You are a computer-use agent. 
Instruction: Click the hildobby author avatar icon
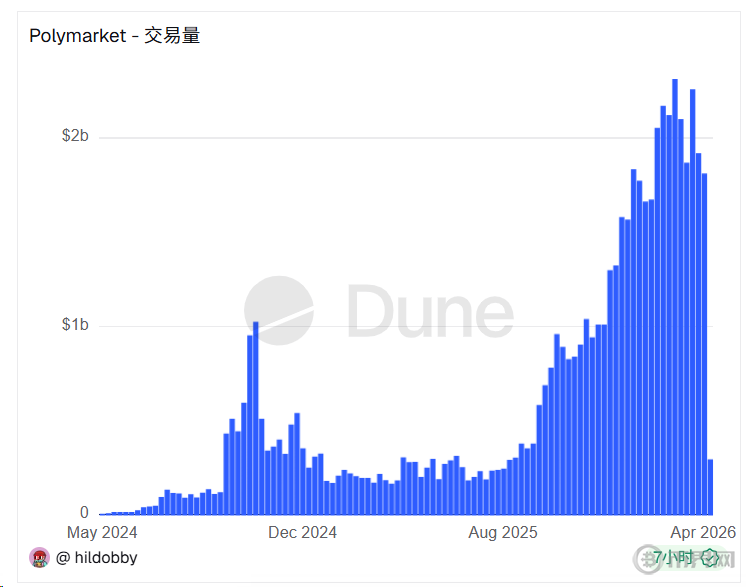point(39,558)
